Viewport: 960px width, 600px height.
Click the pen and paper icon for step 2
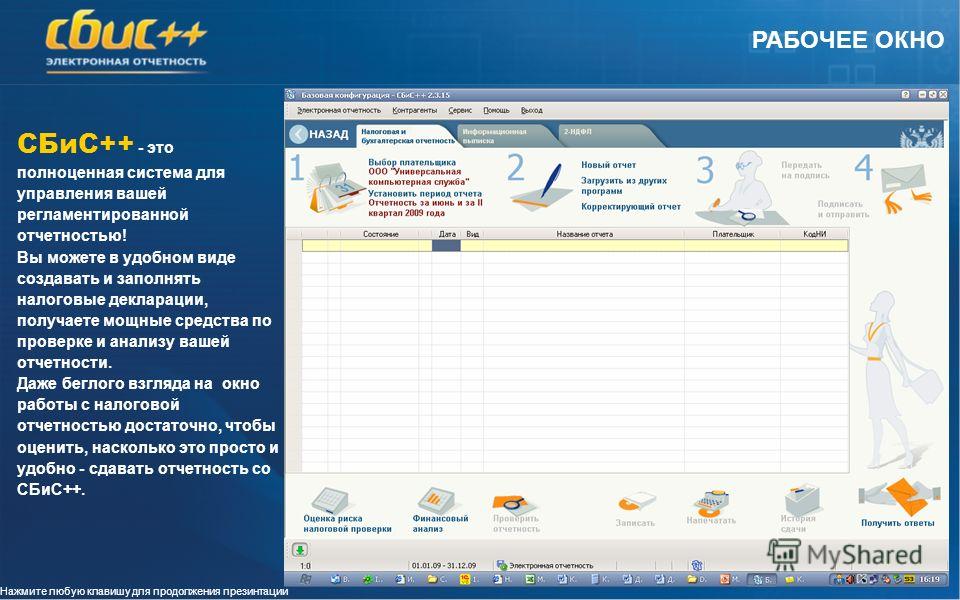[541, 186]
